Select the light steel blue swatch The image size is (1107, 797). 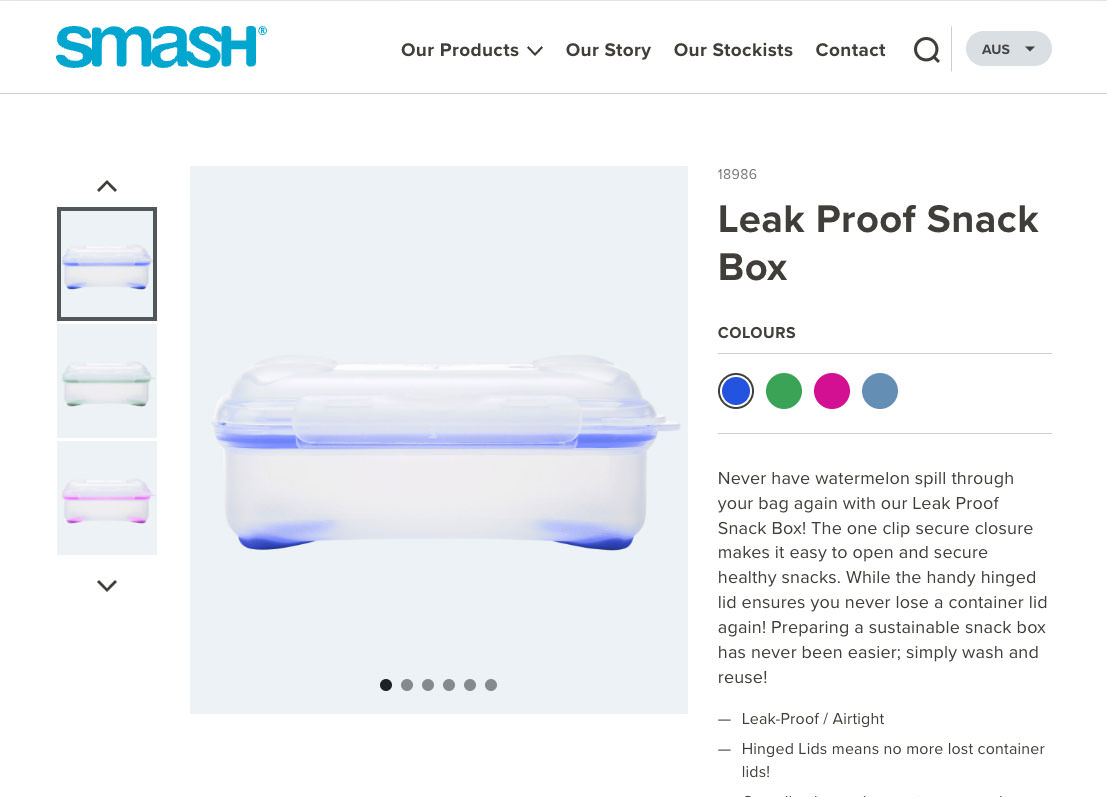[880, 391]
